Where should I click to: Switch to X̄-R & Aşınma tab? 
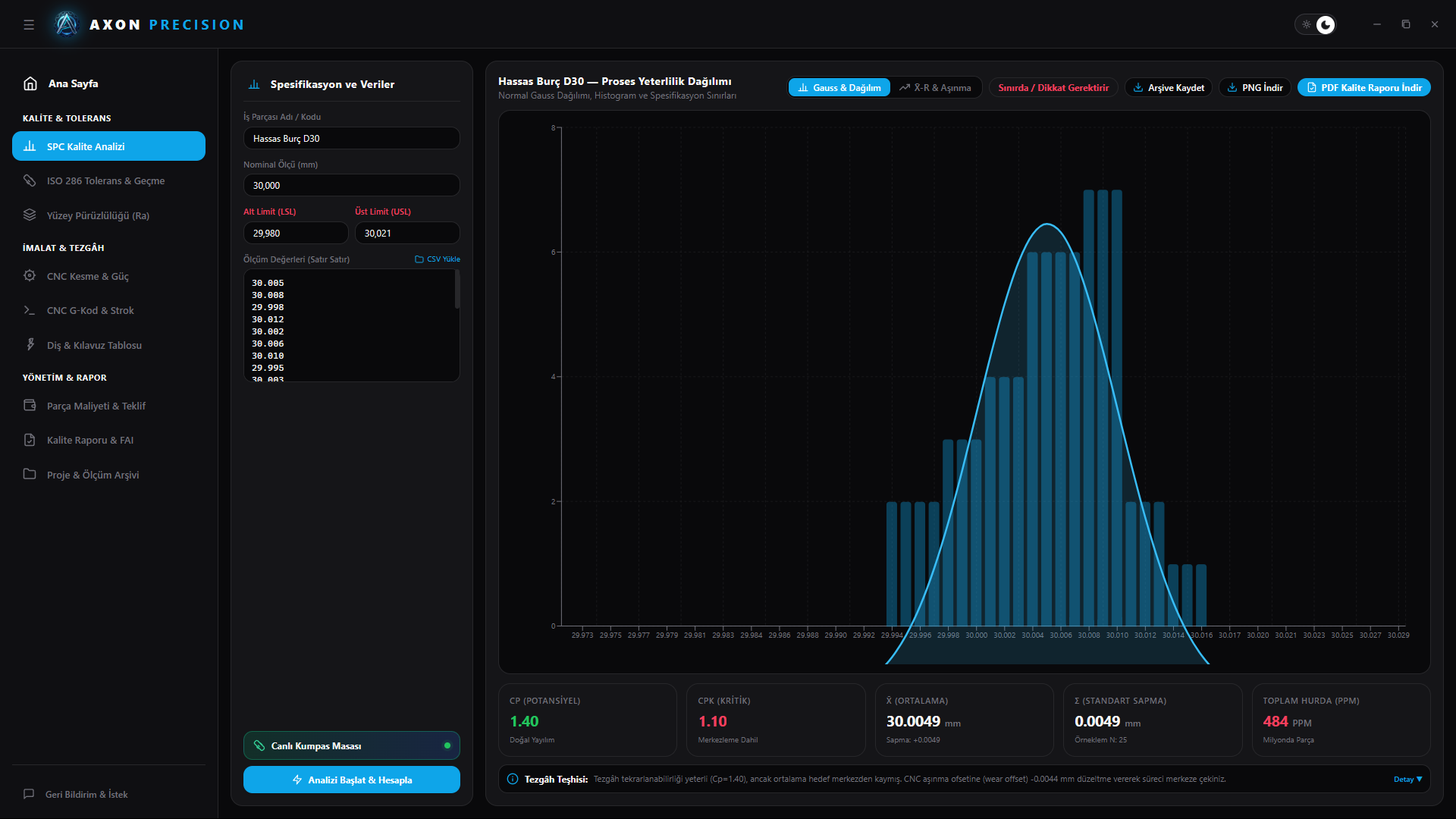tap(935, 88)
